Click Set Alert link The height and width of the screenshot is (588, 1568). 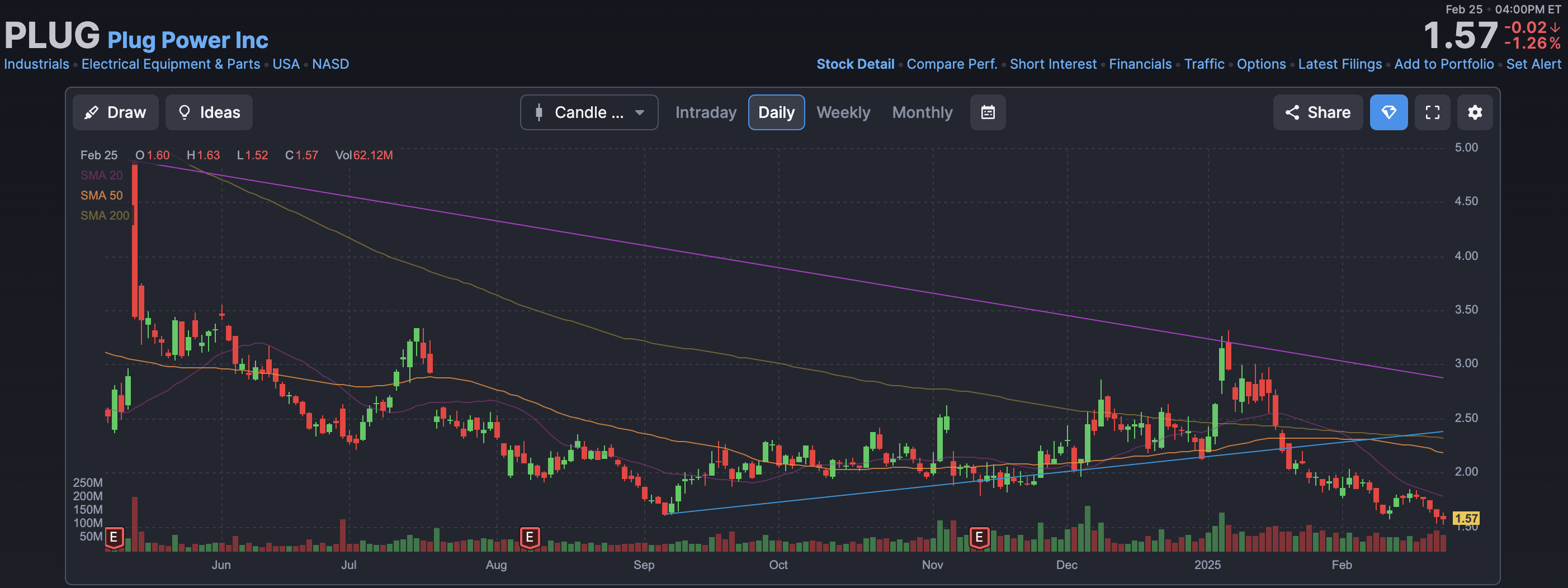1533,64
